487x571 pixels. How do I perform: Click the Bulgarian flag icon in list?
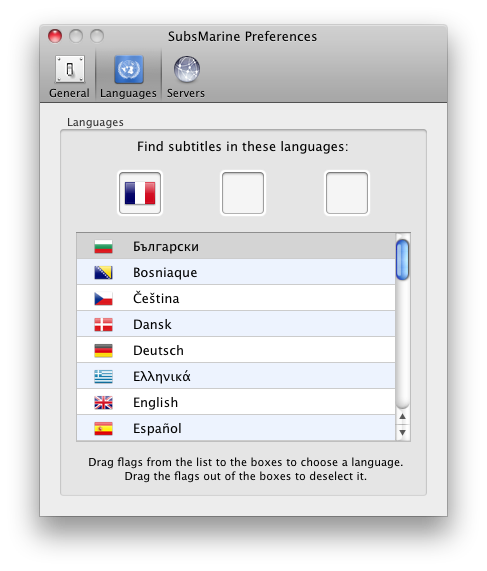tap(103, 247)
